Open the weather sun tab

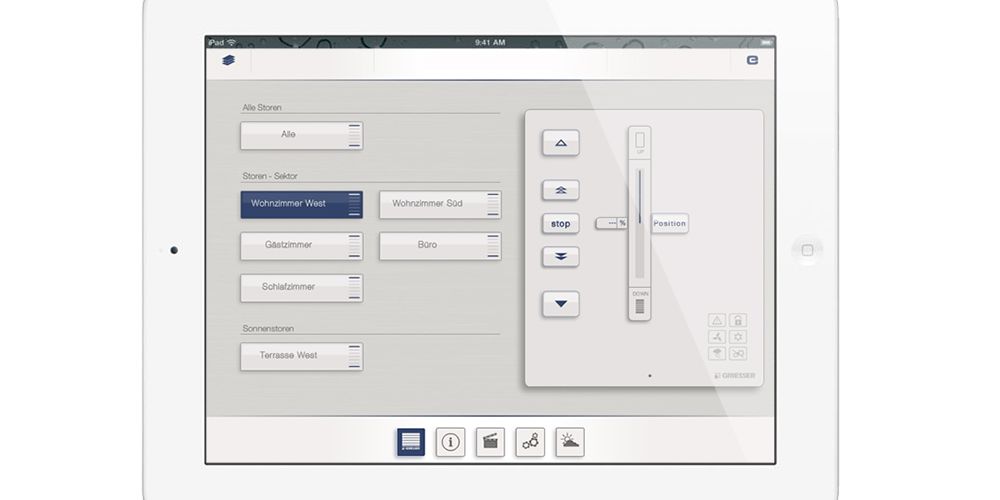pyautogui.click(x=570, y=442)
